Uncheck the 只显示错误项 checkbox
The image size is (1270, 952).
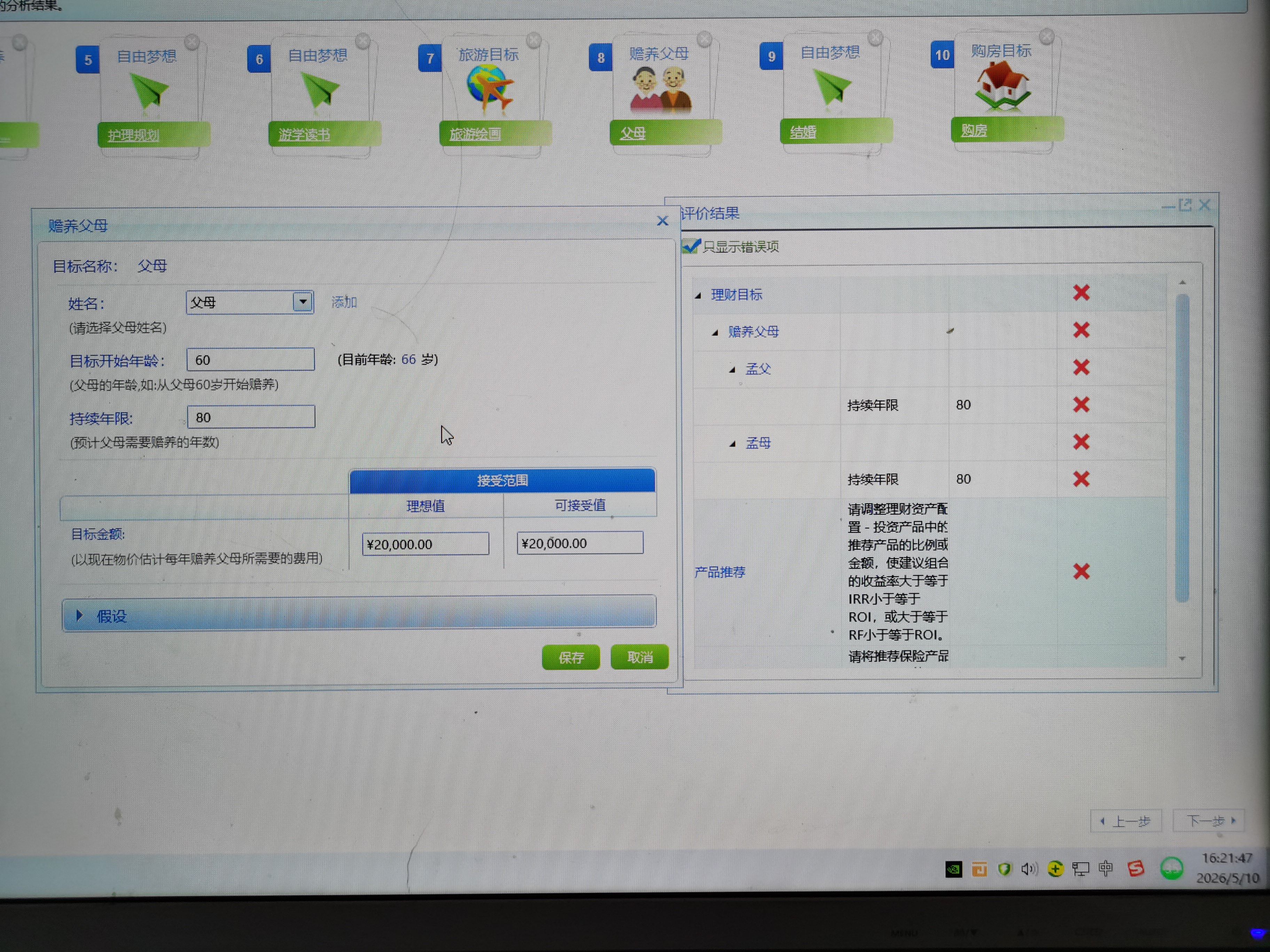690,246
